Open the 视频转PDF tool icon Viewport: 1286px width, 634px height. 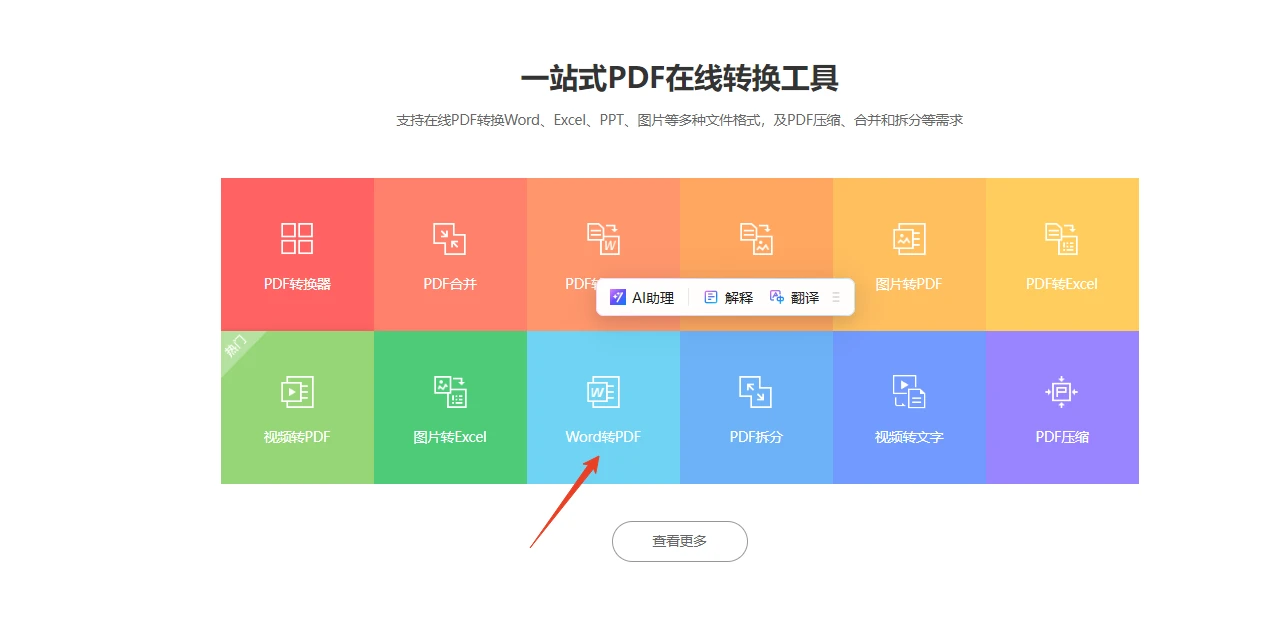pos(297,391)
